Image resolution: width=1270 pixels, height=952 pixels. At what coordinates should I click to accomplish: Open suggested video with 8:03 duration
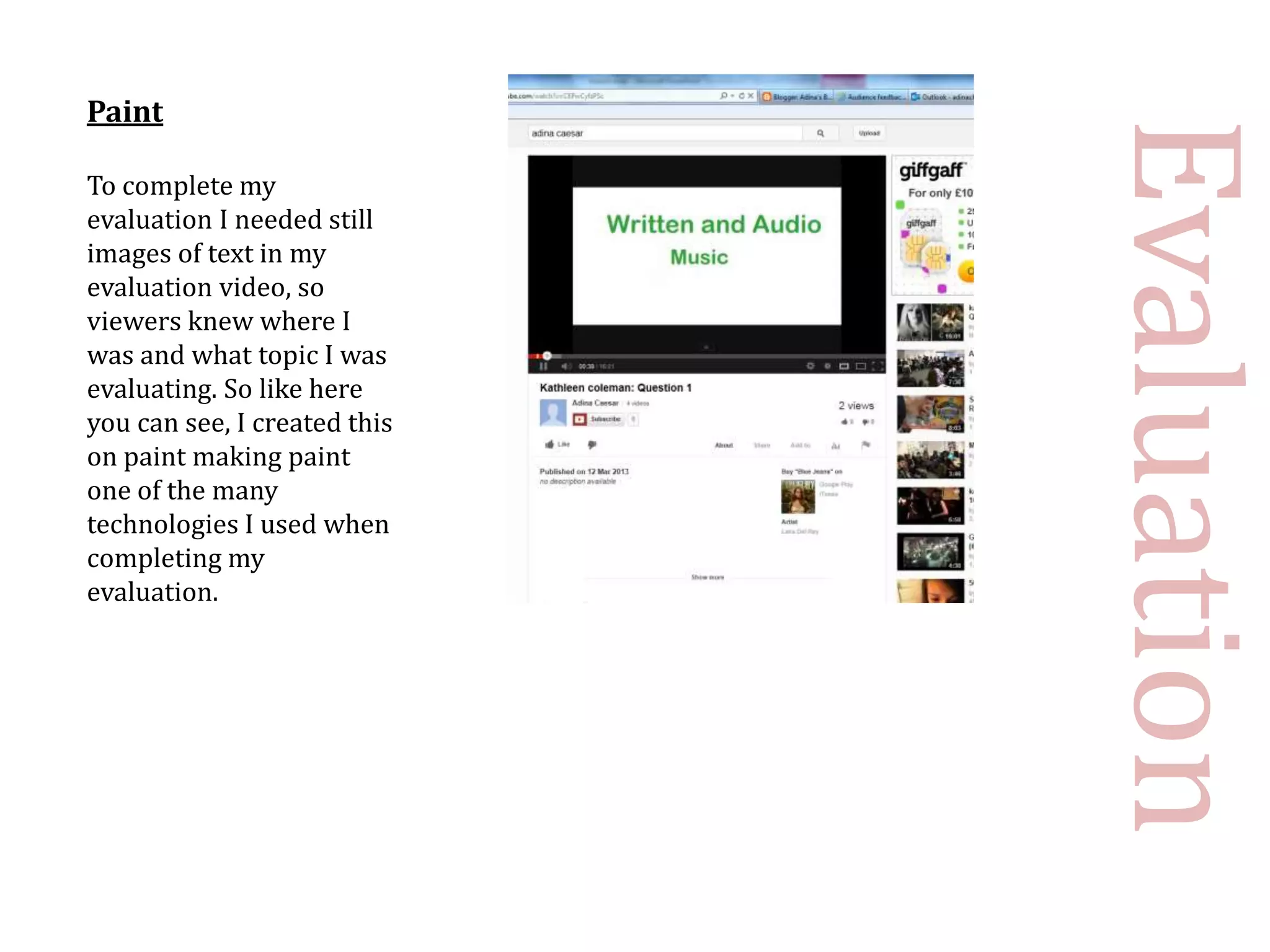click(x=930, y=414)
